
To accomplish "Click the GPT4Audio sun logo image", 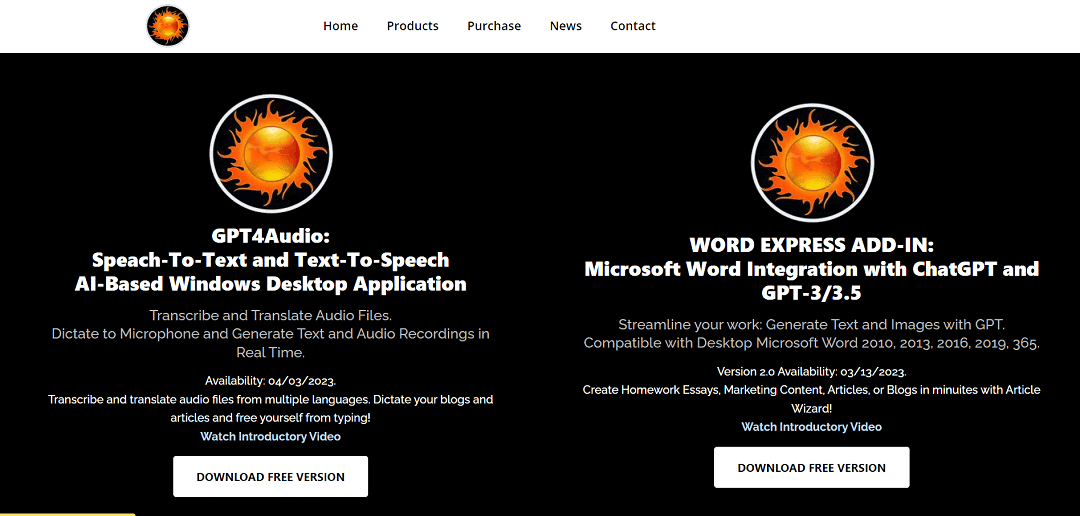I will [271, 154].
